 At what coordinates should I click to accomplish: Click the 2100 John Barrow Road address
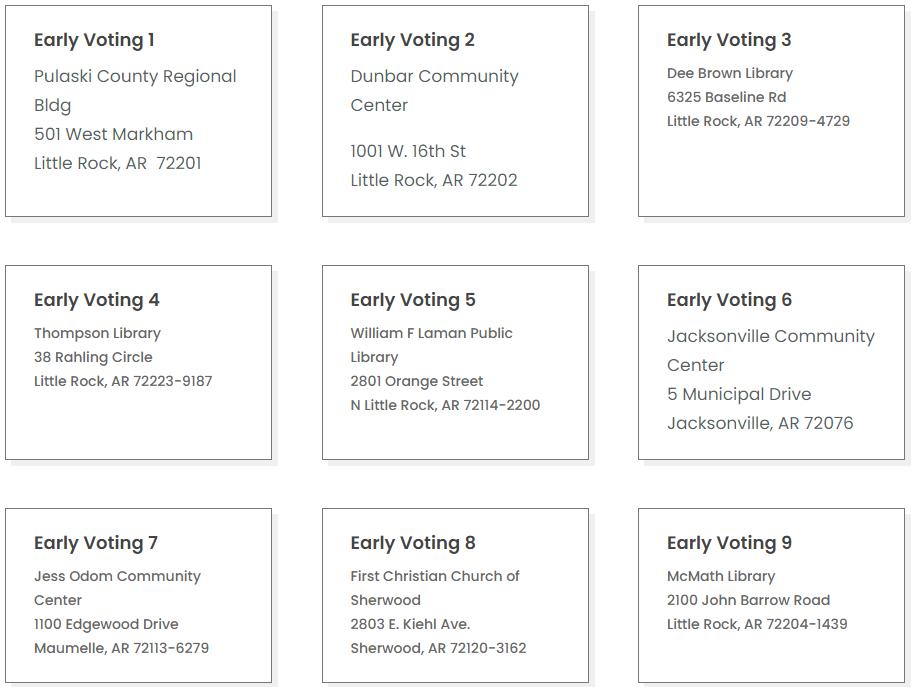click(748, 600)
